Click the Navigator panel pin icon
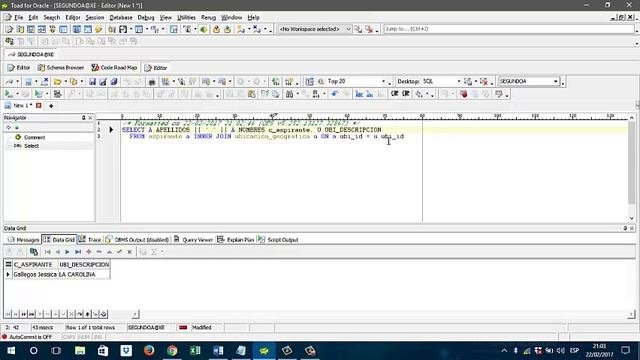 point(84,118)
